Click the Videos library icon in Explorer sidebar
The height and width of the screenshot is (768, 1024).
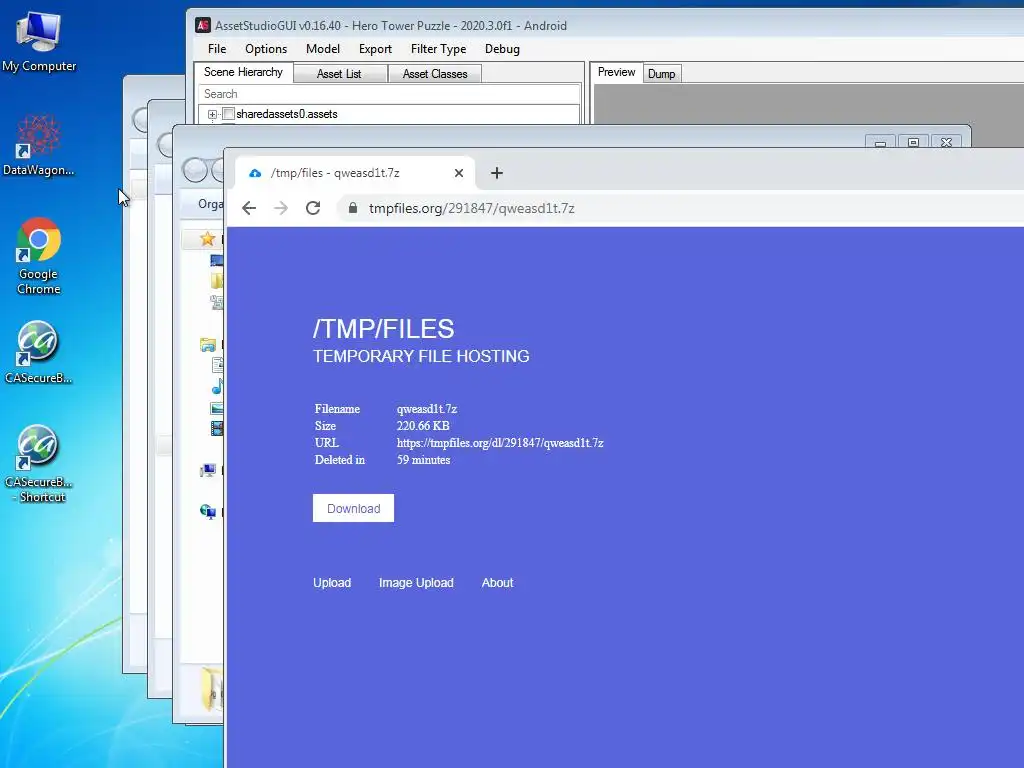point(217,428)
